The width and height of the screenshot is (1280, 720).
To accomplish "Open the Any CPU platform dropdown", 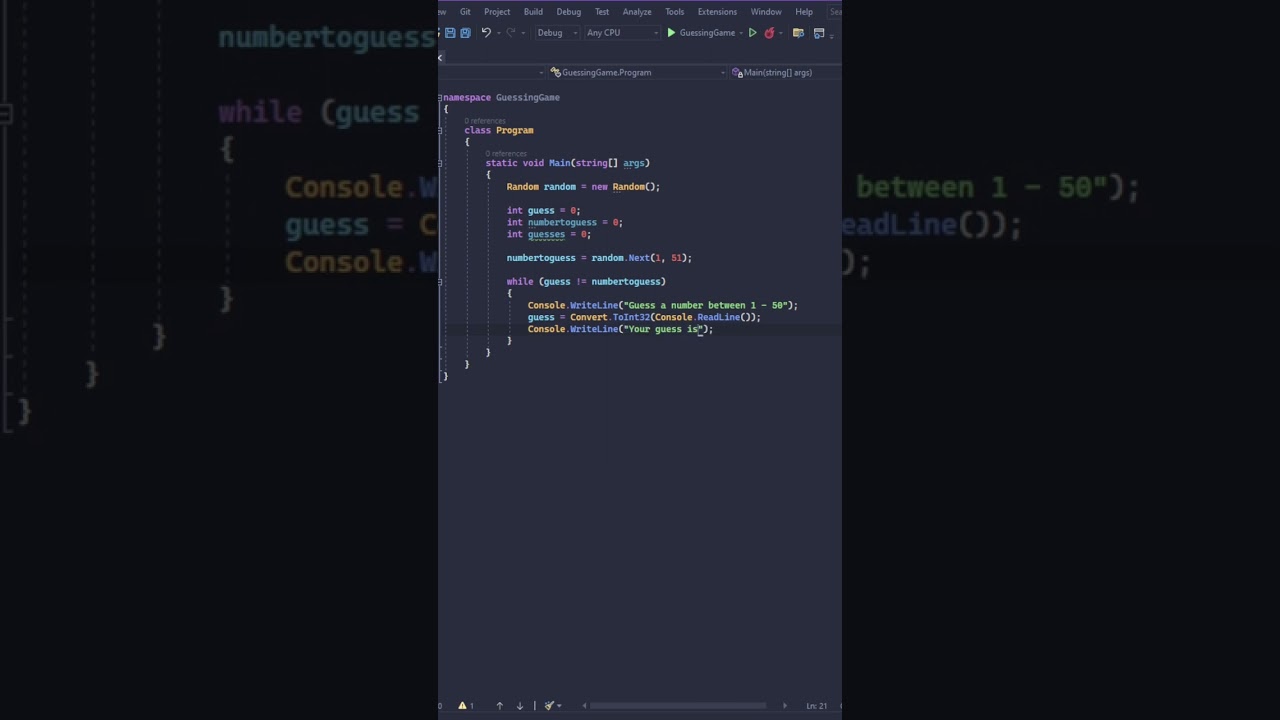I will click(621, 33).
